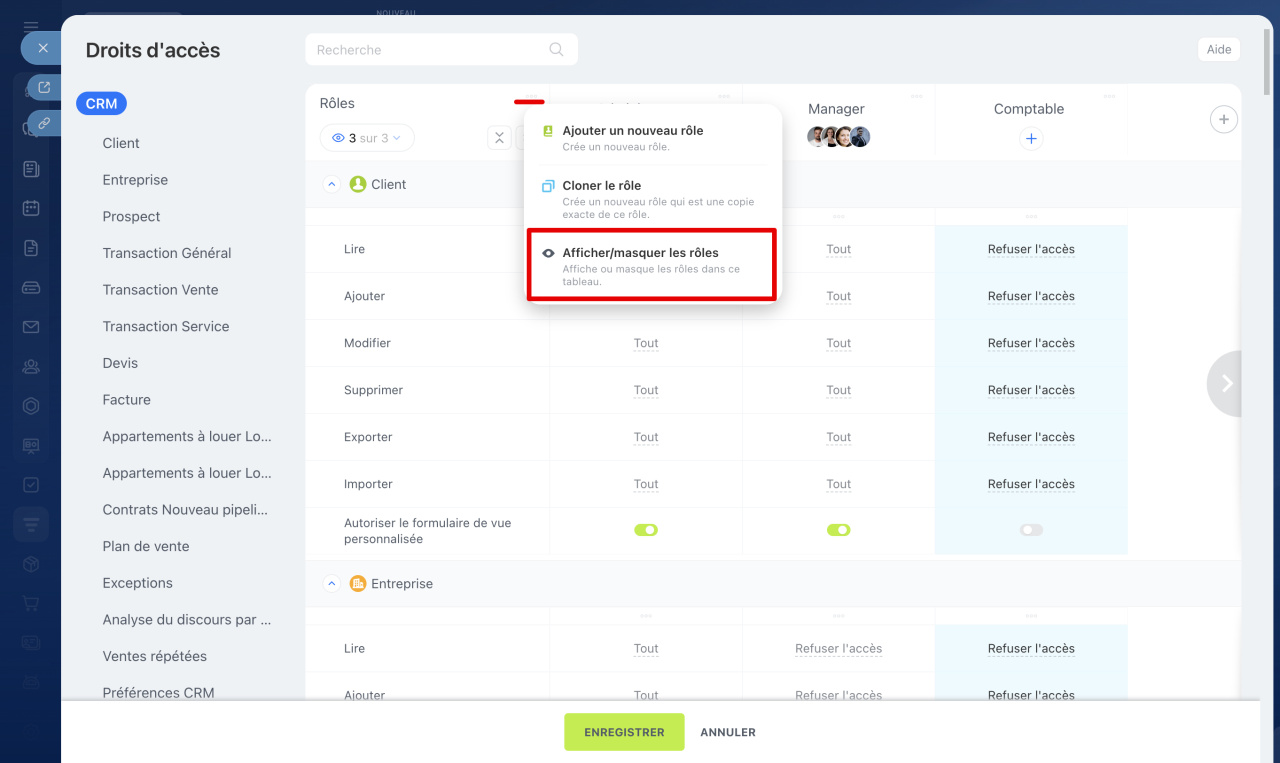The height and width of the screenshot is (763, 1280).
Task: Close the slider panel with X icon
Action: [42, 48]
